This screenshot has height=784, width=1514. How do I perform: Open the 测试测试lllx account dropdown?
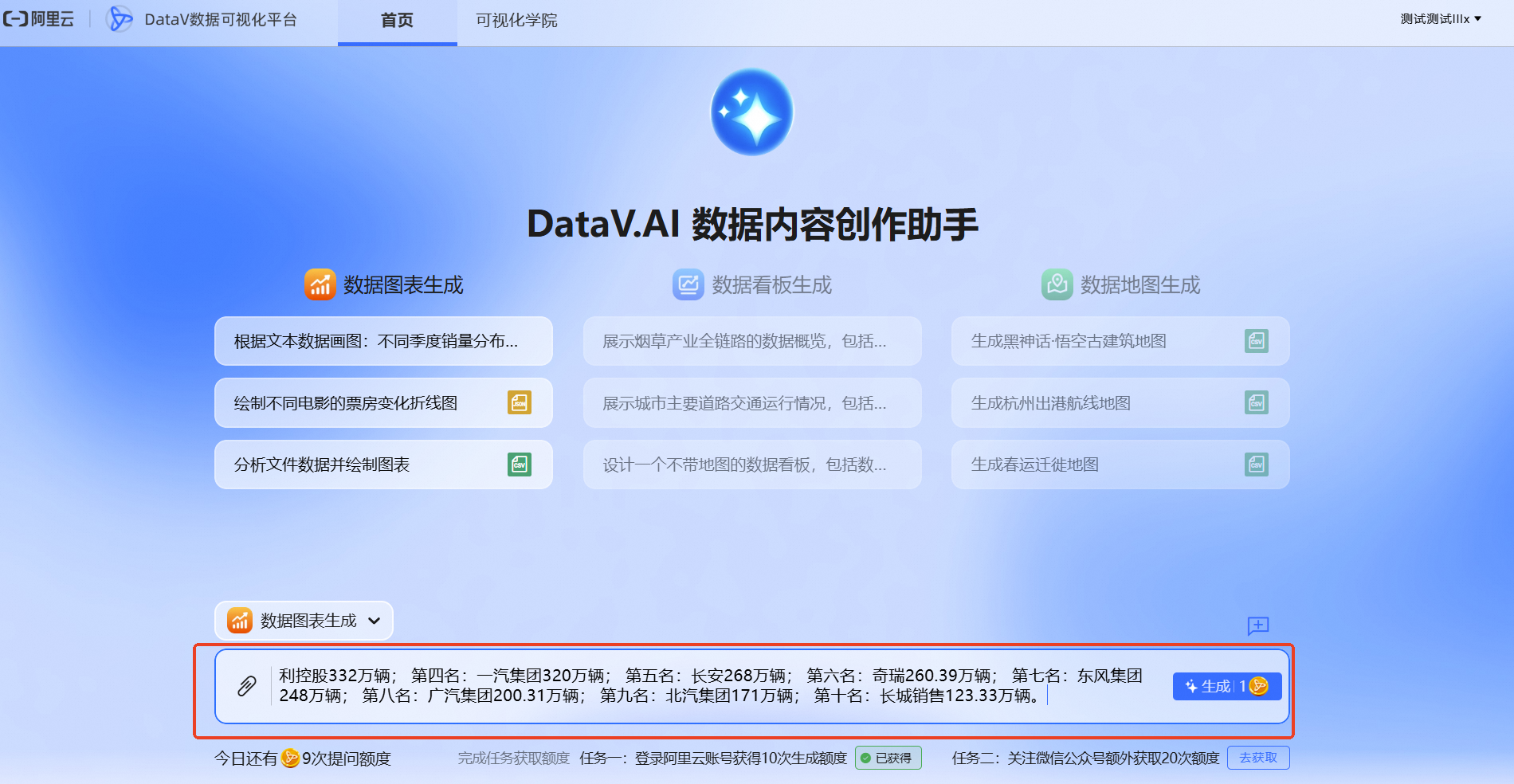[1441, 19]
